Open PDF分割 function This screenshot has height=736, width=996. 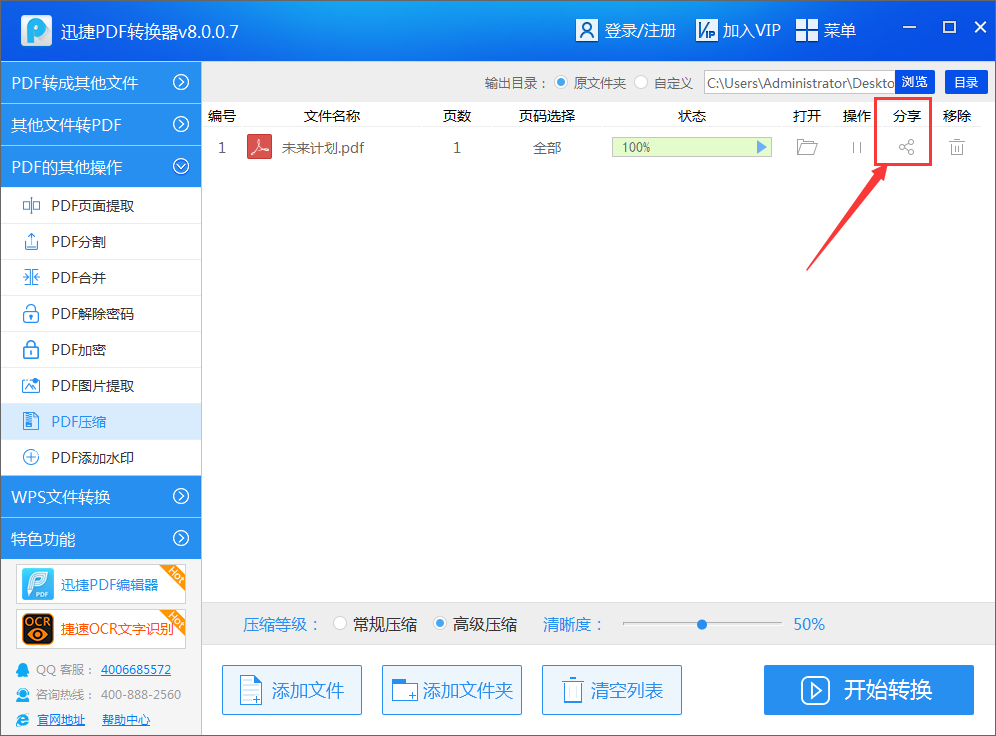click(100, 242)
